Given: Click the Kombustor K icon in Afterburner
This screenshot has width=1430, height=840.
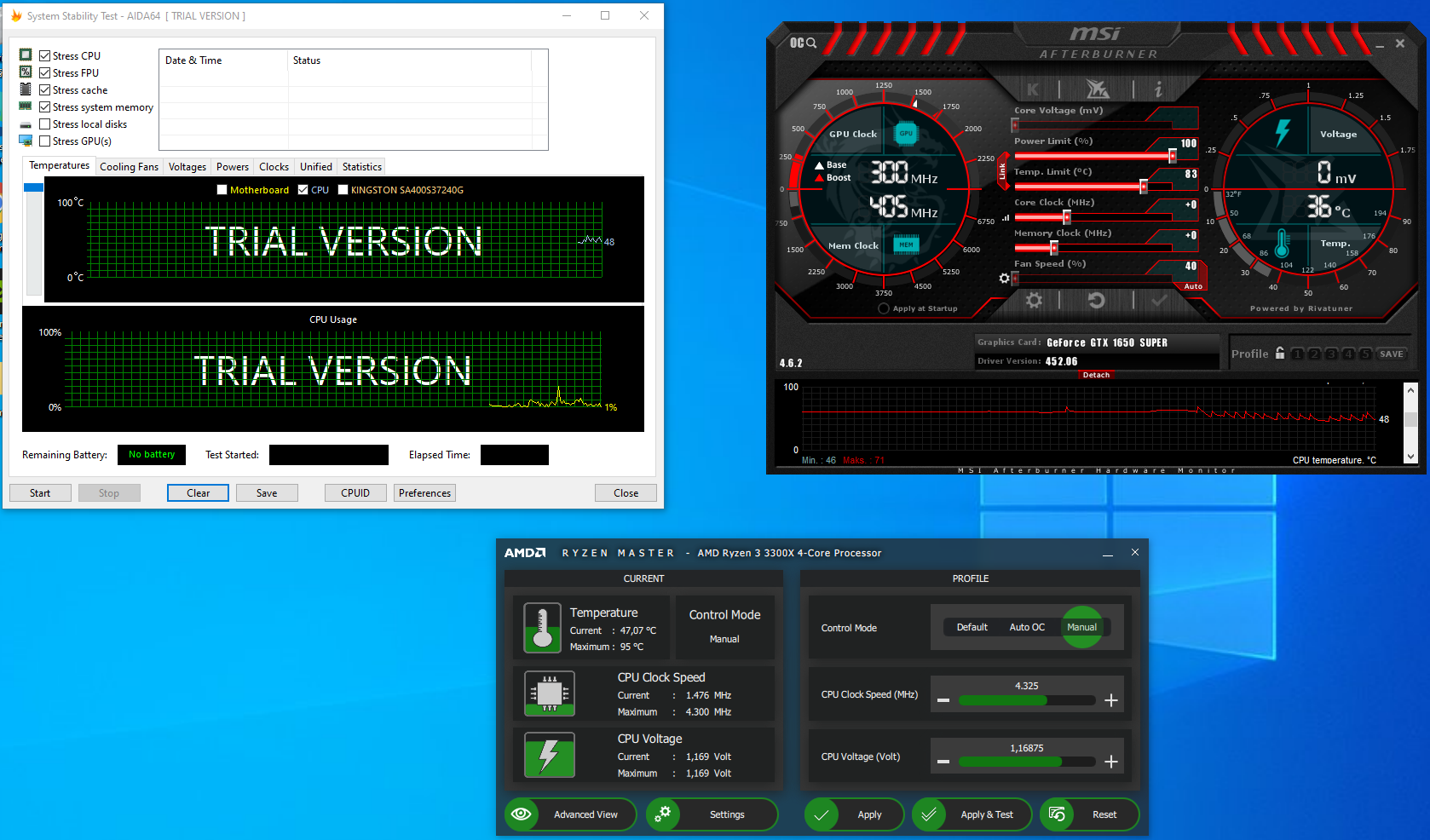Looking at the screenshot, I should [1033, 89].
